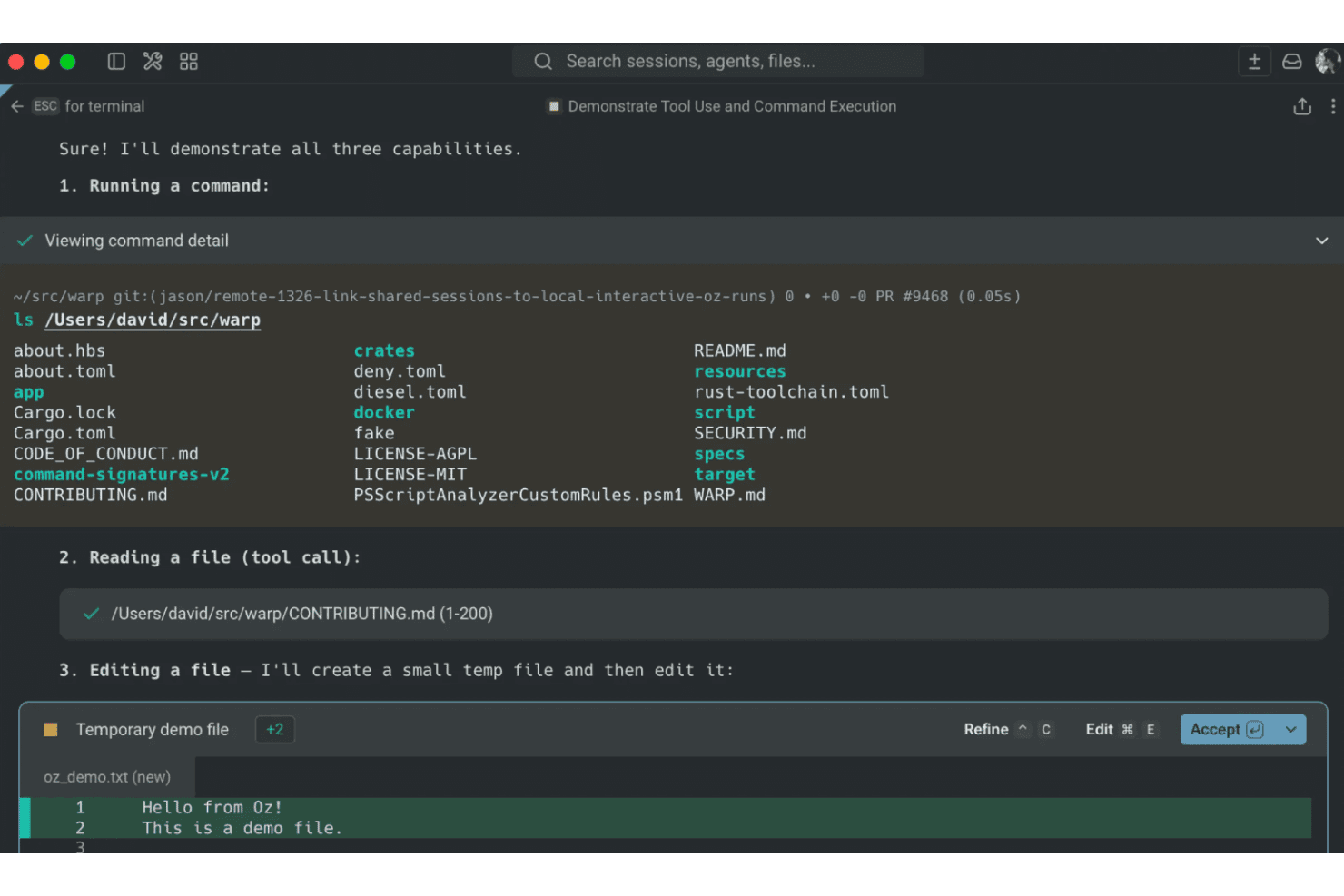Select the oz_demo.txt (new) file tab

(107, 777)
